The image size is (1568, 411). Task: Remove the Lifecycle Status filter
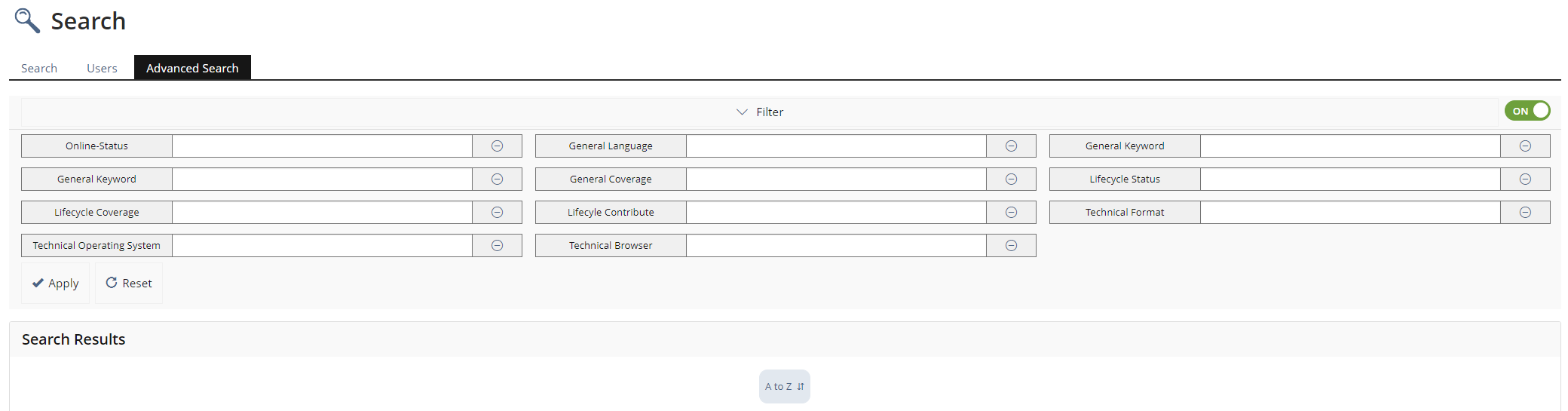click(x=1525, y=179)
